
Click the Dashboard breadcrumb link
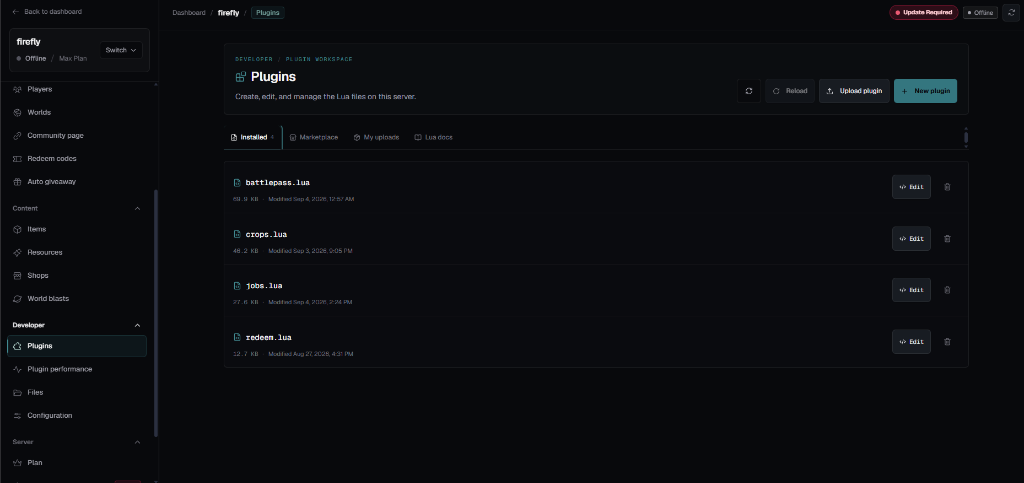tap(189, 12)
